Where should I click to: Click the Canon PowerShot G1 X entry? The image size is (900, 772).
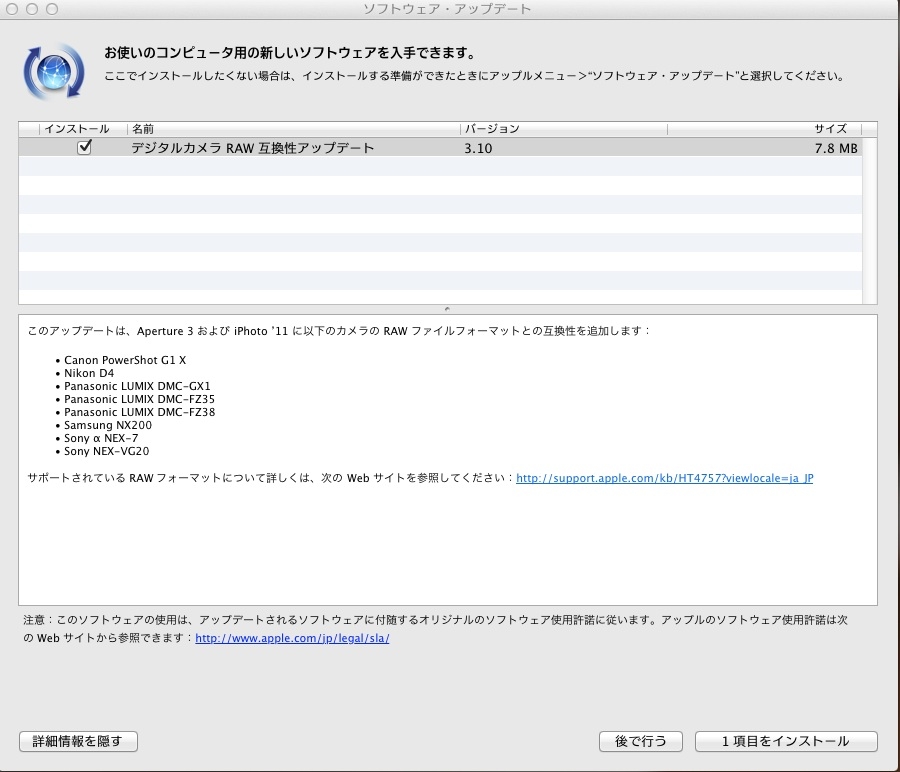point(125,360)
